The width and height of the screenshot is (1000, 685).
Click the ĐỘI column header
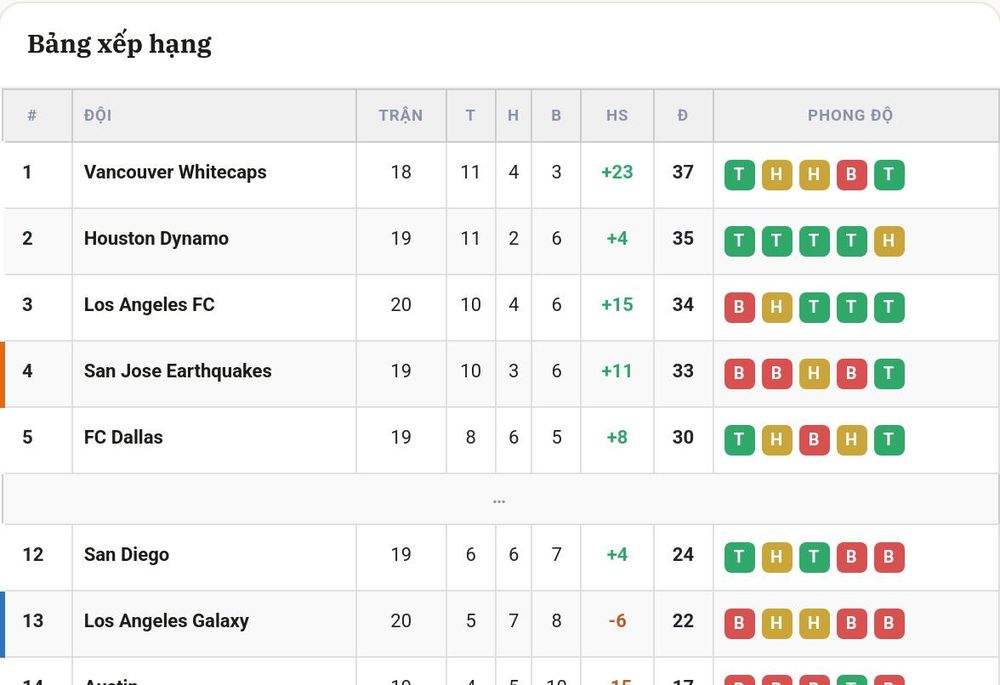click(98, 115)
